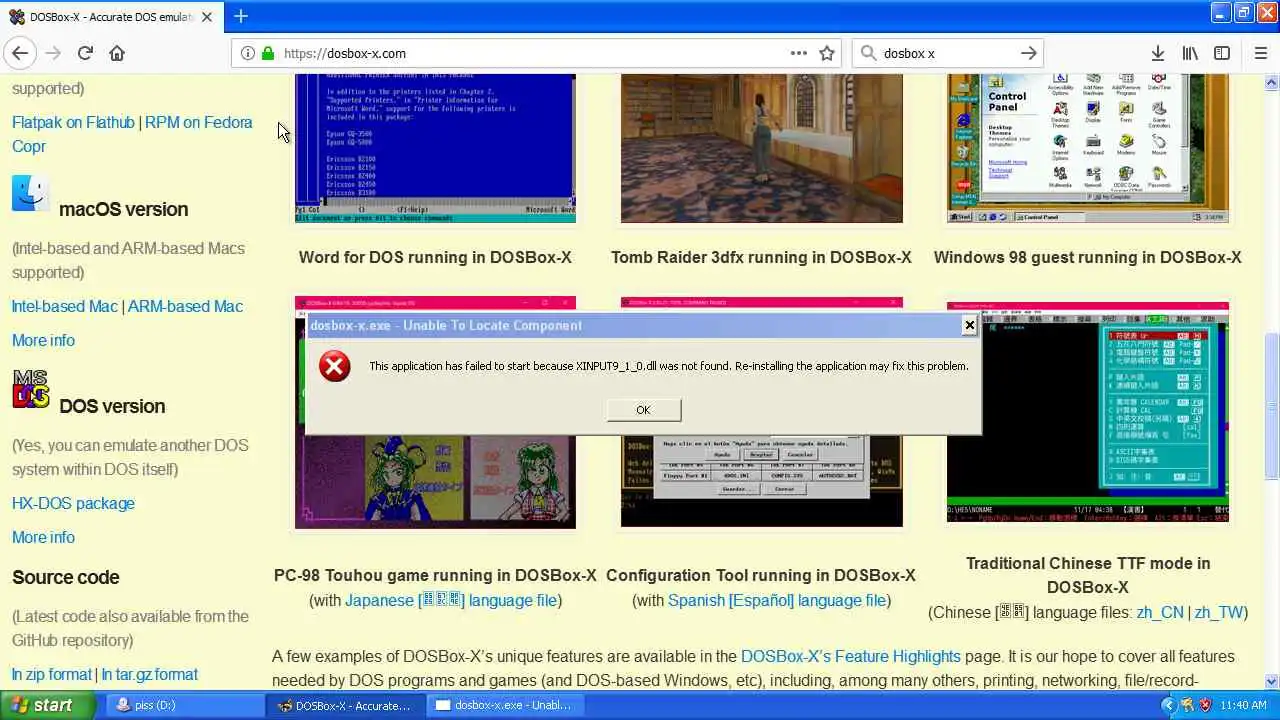Click the Source code heading
The image size is (1280, 720).
coord(66,577)
